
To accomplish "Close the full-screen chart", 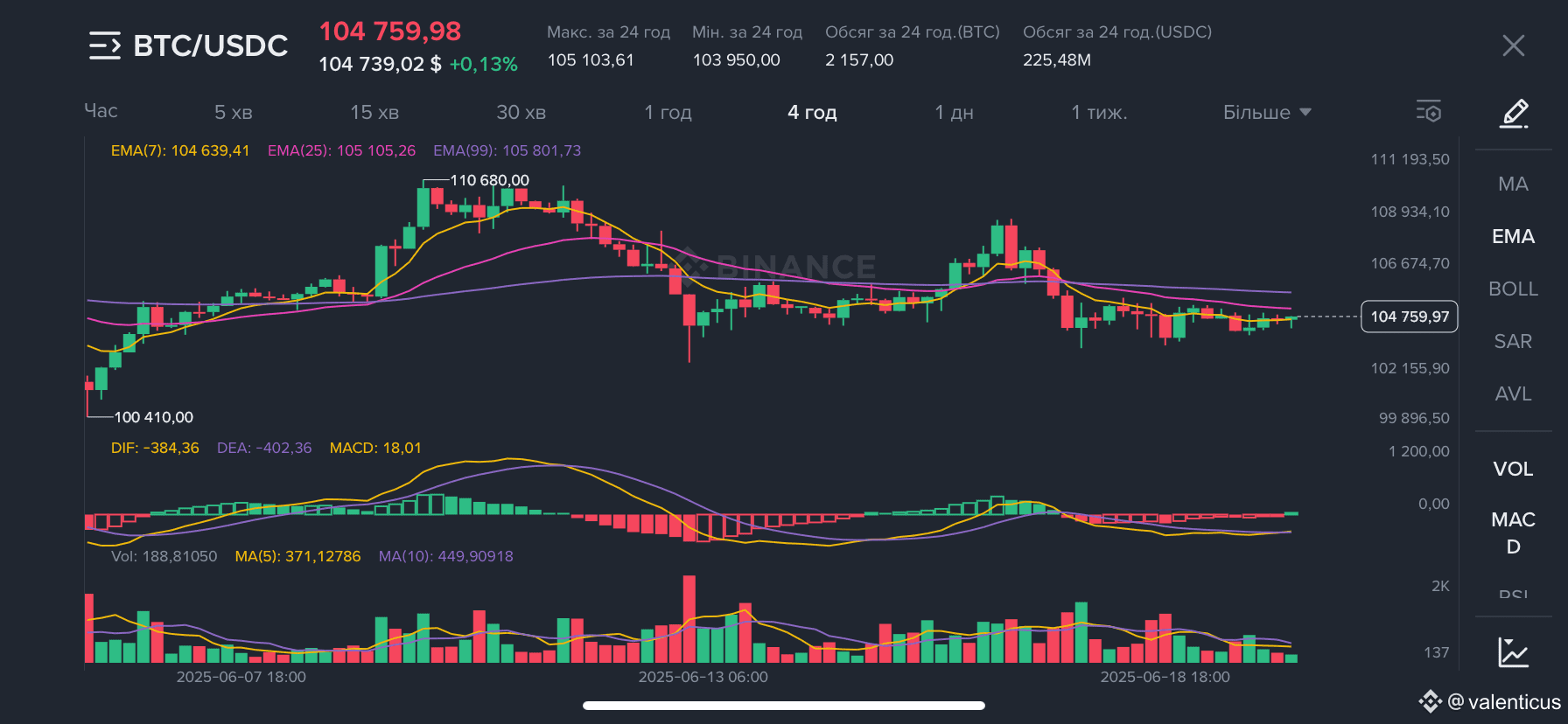I will tap(1514, 45).
